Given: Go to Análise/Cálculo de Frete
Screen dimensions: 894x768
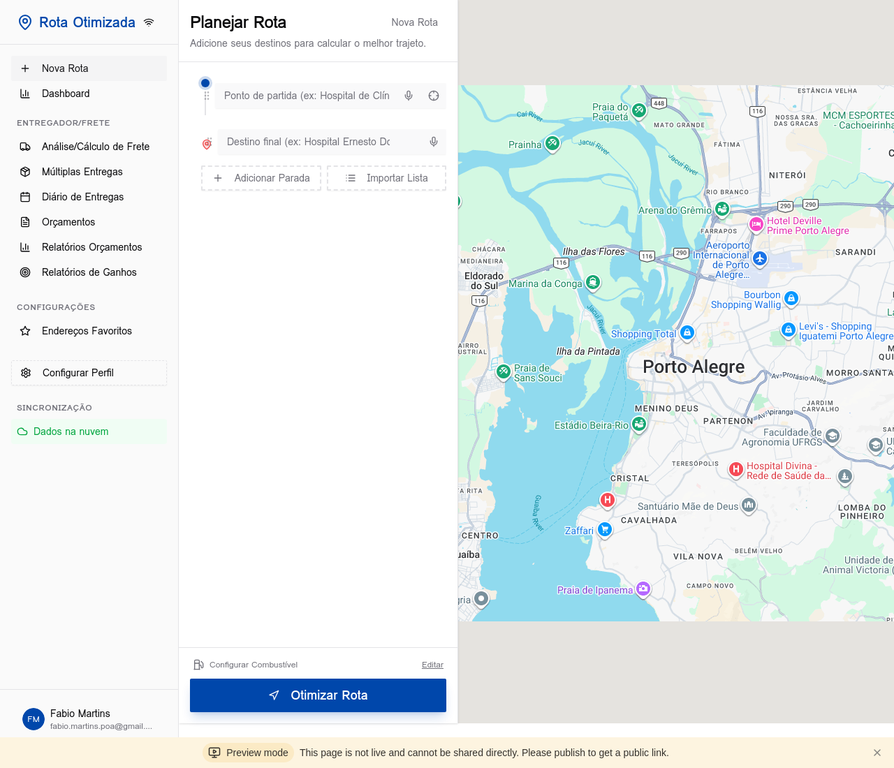Looking at the screenshot, I should [95, 147].
